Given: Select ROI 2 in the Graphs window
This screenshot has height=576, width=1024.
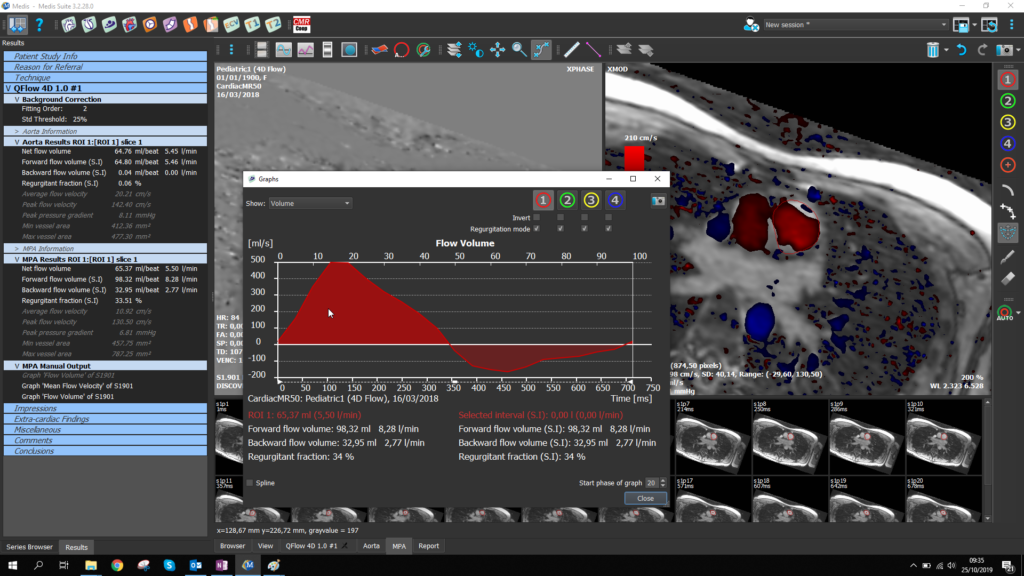Looking at the screenshot, I should [x=567, y=200].
